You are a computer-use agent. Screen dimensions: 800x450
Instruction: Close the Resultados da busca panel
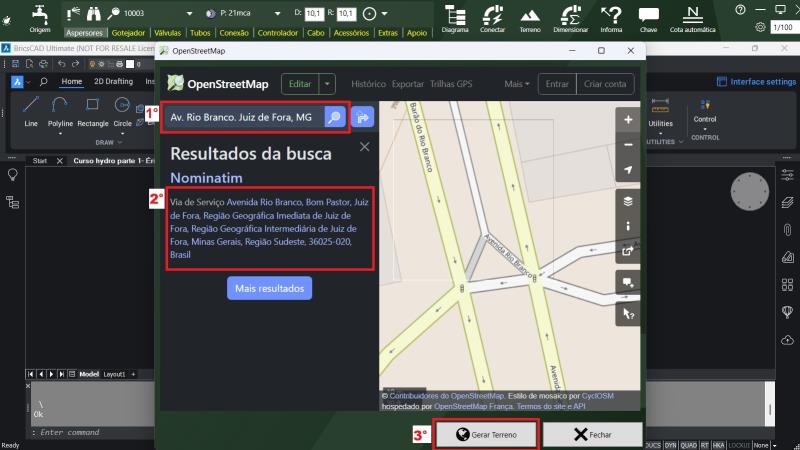[x=364, y=147]
